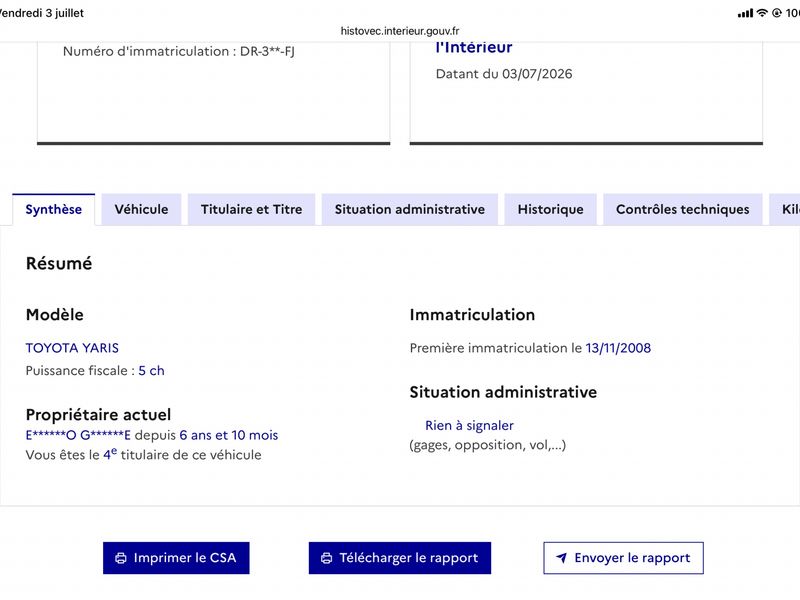800x600 pixels.
Task: Select the Synthèse tab
Action: tap(54, 209)
